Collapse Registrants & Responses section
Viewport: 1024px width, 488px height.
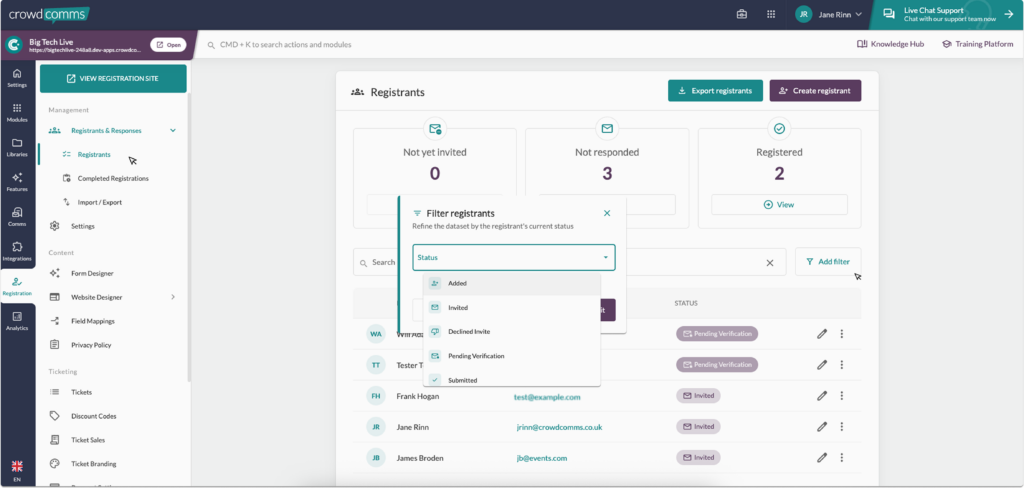click(173, 130)
